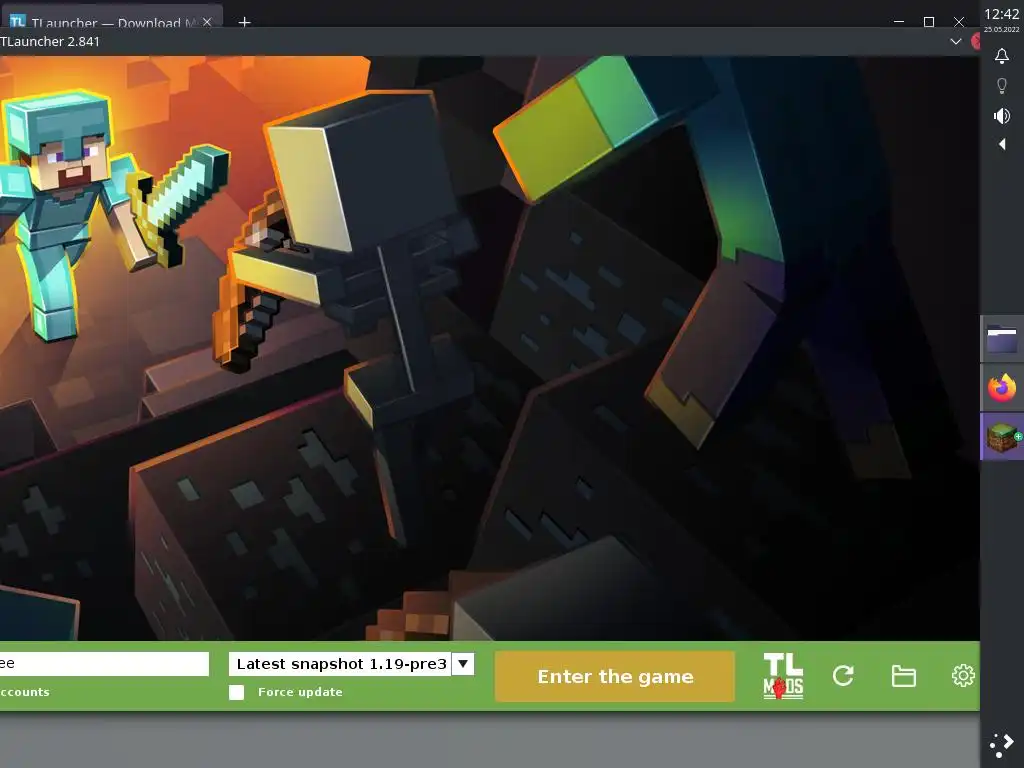Open the volume speaker icon
This screenshot has width=1024, height=768.
1002,116
